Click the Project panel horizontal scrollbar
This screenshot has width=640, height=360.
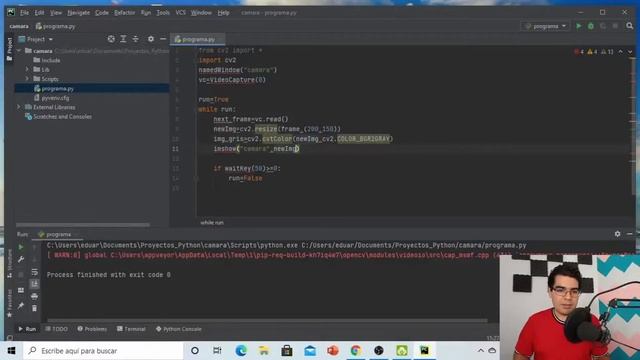(83, 225)
